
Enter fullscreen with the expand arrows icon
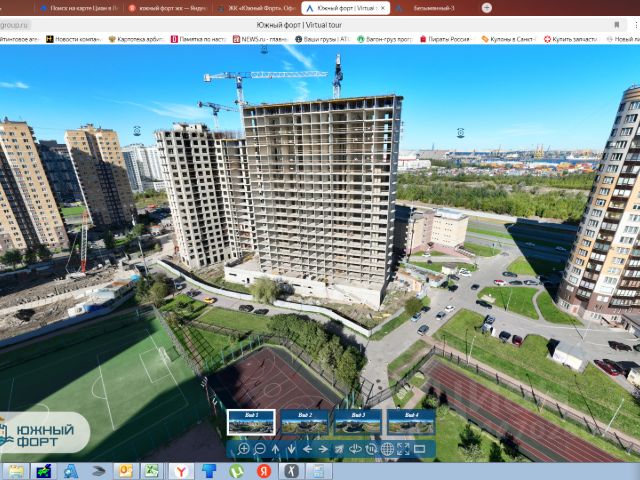(x=403, y=449)
